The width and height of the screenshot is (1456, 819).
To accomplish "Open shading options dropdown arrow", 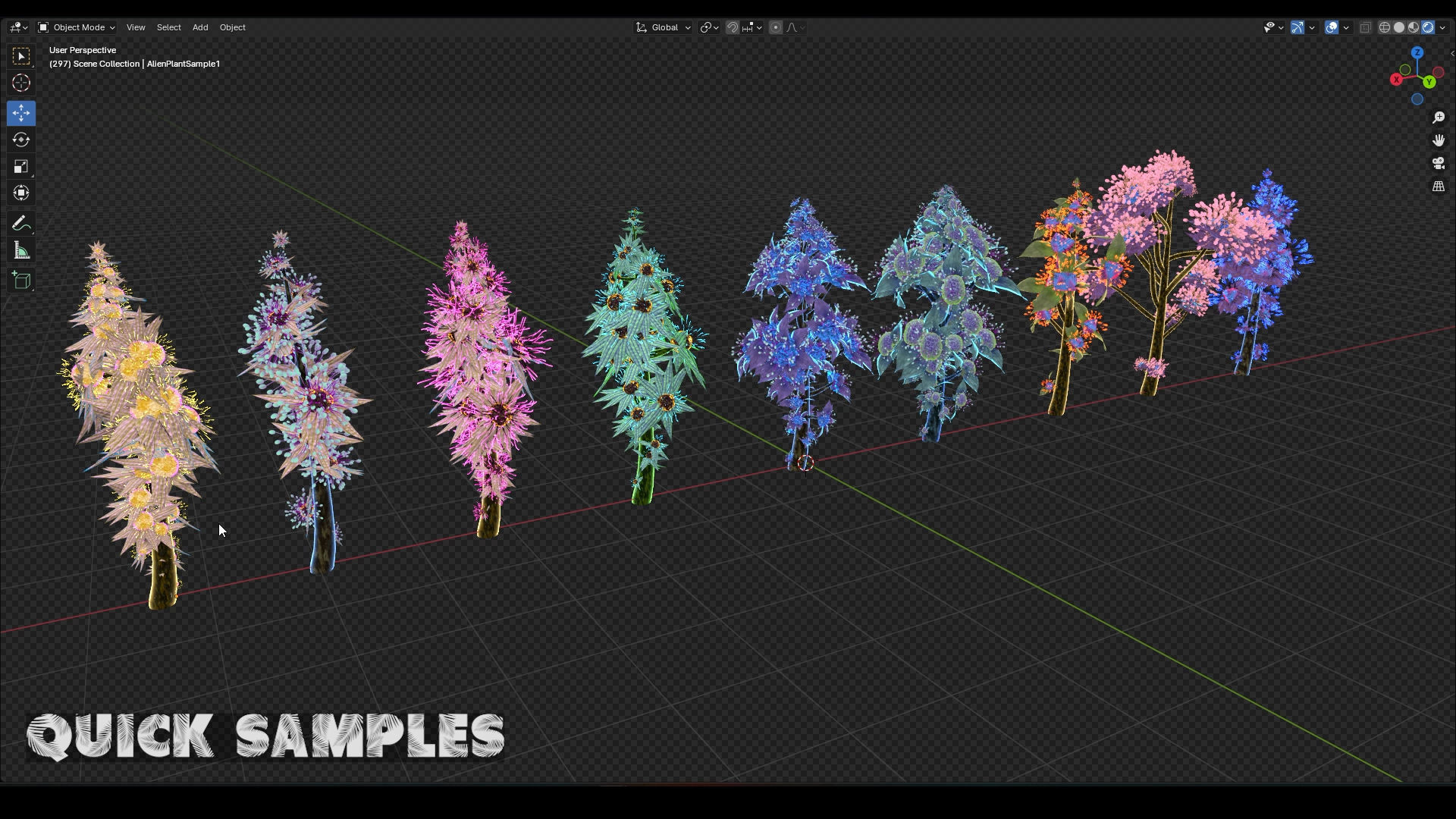I will pos(1442,27).
